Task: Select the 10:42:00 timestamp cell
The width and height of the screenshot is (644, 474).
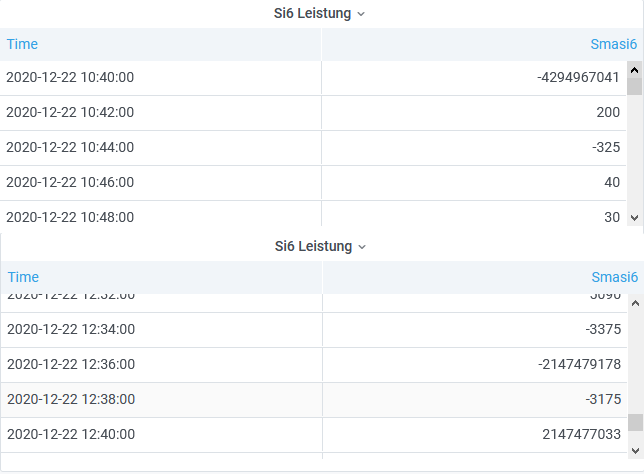Action: (x=70, y=113)
